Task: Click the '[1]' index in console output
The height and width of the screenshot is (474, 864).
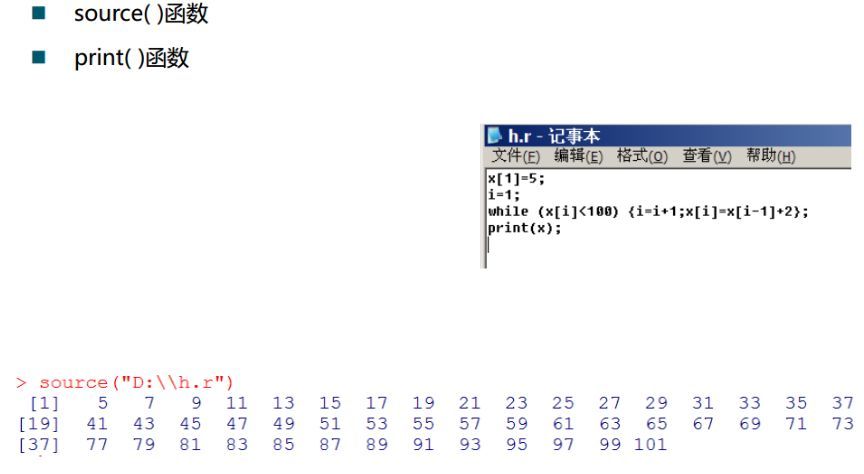Action: pyautogui.click(x=44, y=403)
